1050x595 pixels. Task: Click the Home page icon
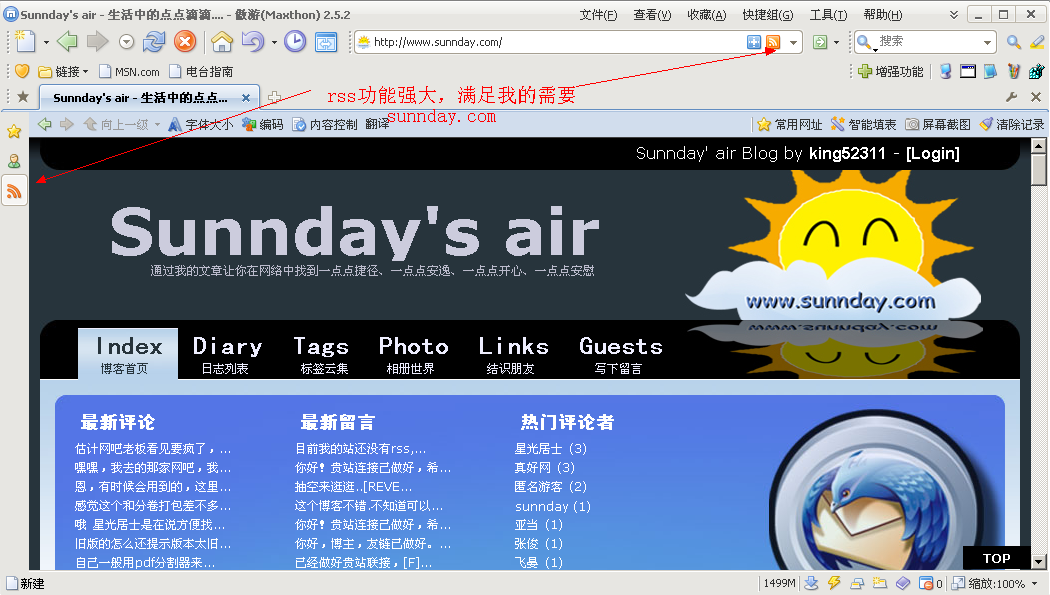[222, 41]
